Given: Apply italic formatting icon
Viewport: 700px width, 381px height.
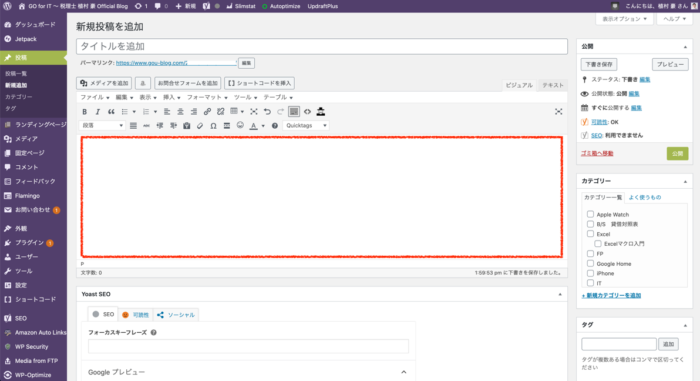Looking at the screenshot, I should click(98, 112).
